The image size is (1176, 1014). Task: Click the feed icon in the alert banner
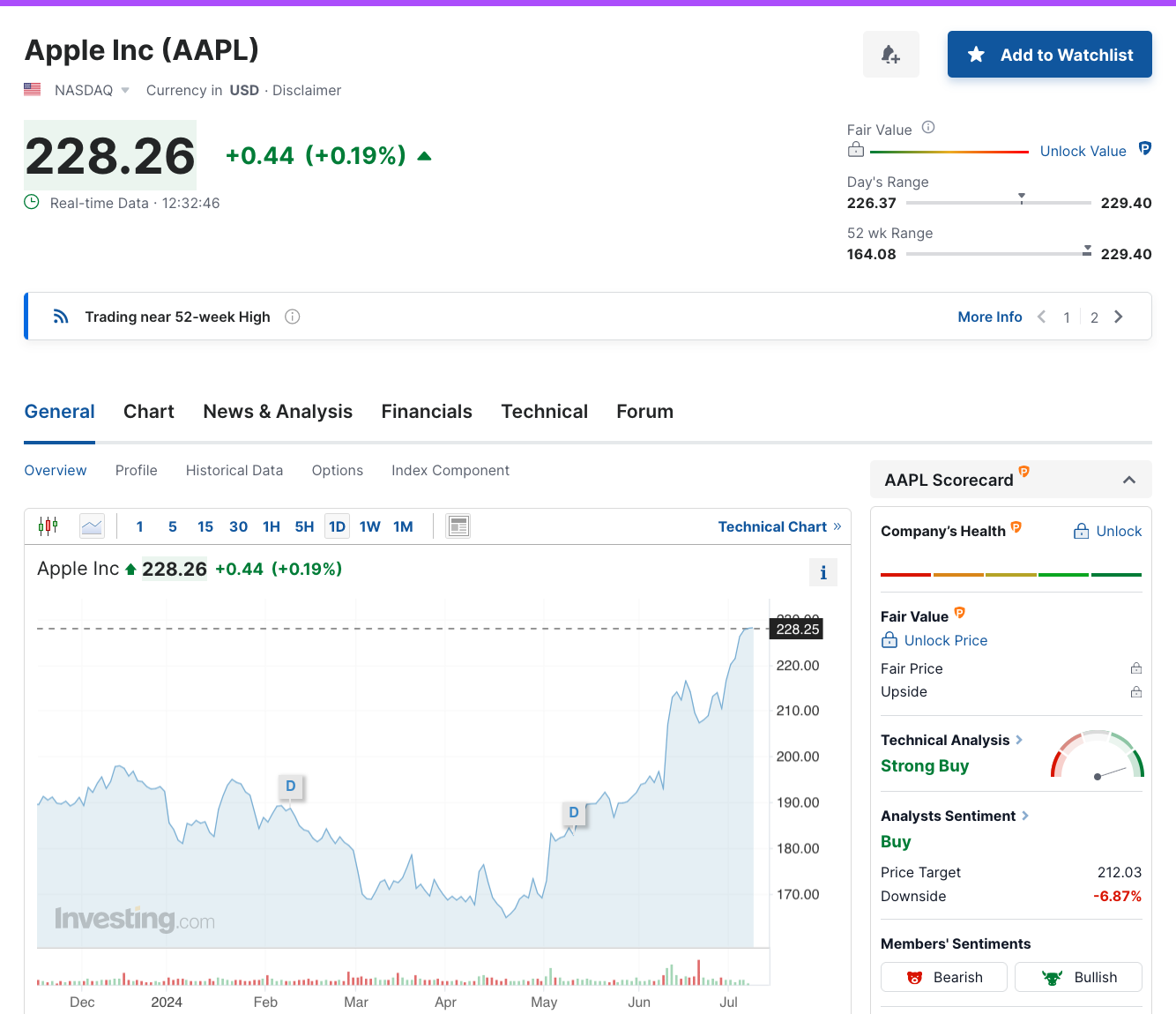61,317
